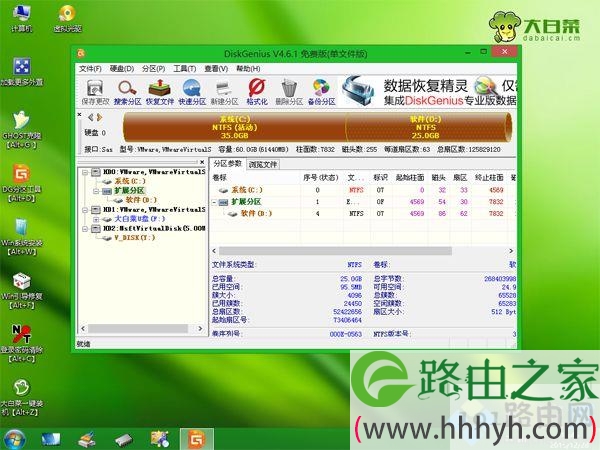The width and height of the screenshot is (600, 450).
Task: Open the Recover Files (恢复文件) tool
Action: point(160,92)
